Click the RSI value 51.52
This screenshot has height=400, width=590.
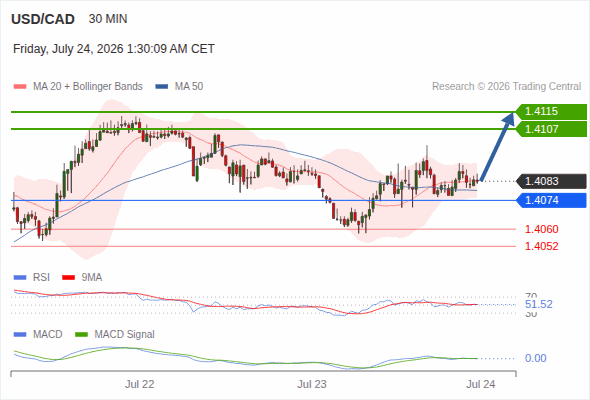539,304
